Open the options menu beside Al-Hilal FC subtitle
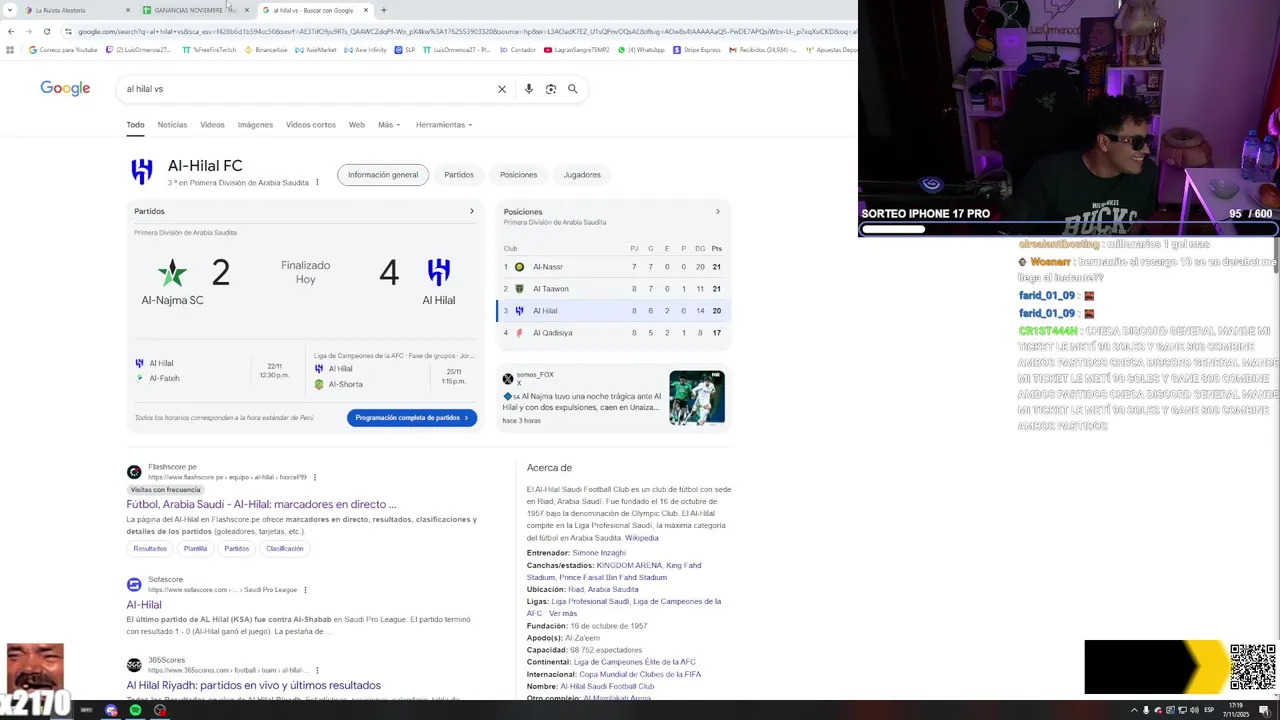The image size is (1280, 720). pyautogui.click(x=317, y=183)
